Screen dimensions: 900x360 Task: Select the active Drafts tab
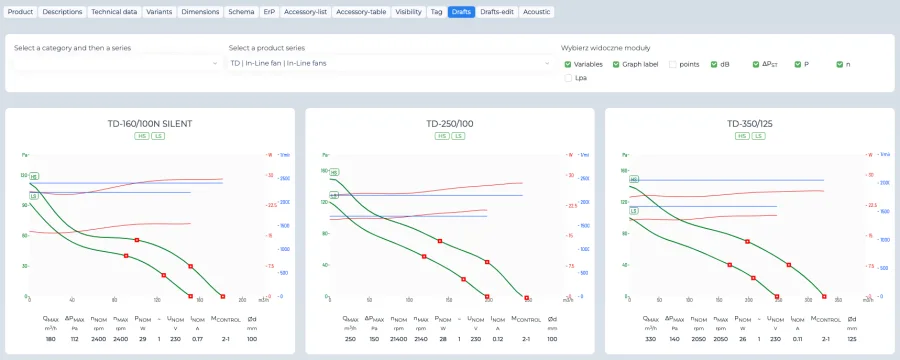click(x=461, y=11)
